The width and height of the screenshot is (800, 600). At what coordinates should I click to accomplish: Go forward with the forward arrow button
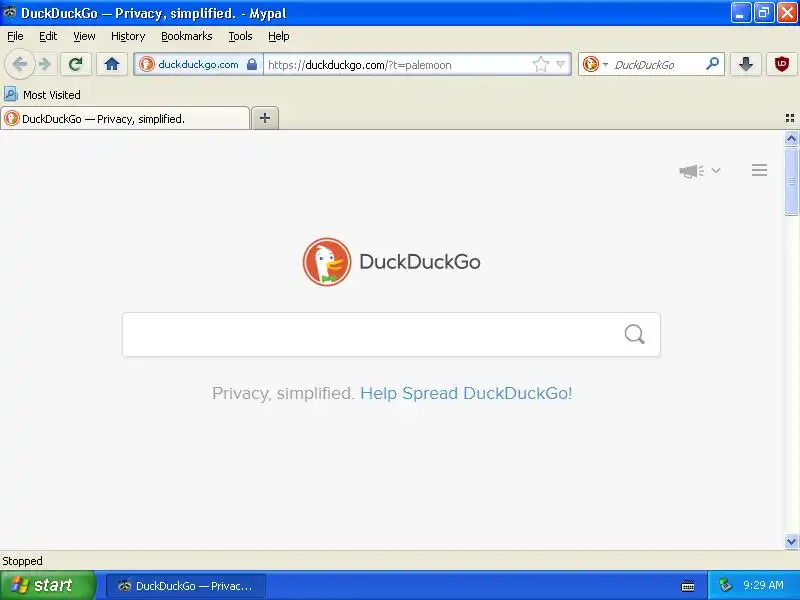coord(45,64)
